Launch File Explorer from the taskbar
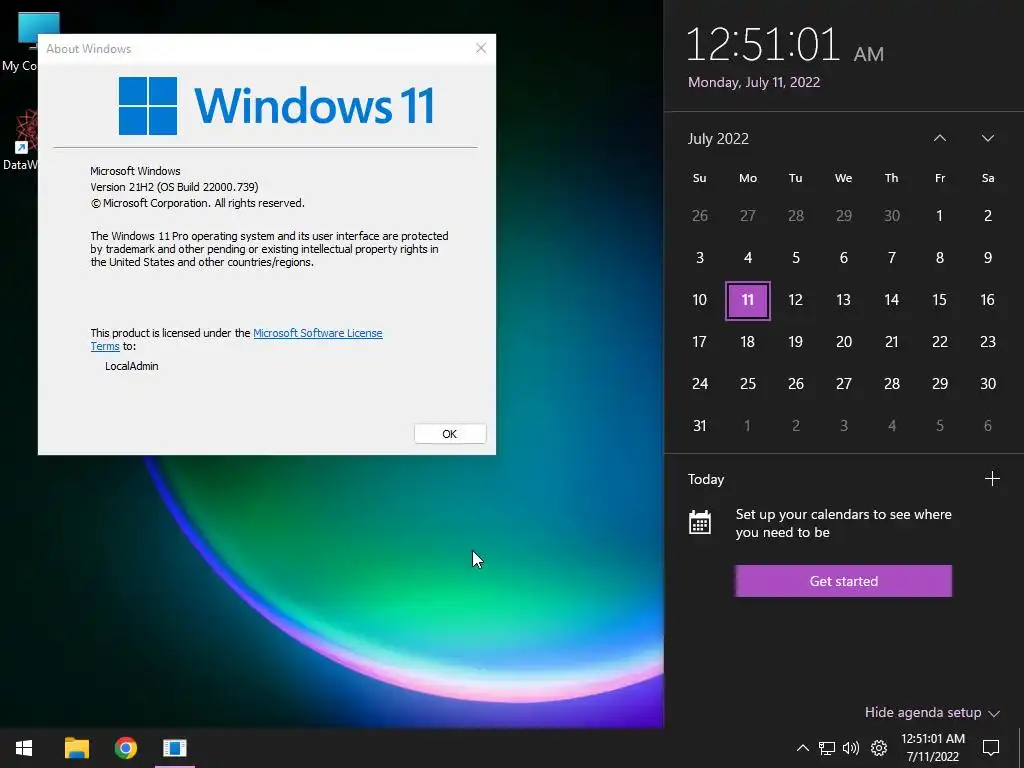Image resolution: width=1024 pixels, height=768 pixels. [x=76, y=748]
